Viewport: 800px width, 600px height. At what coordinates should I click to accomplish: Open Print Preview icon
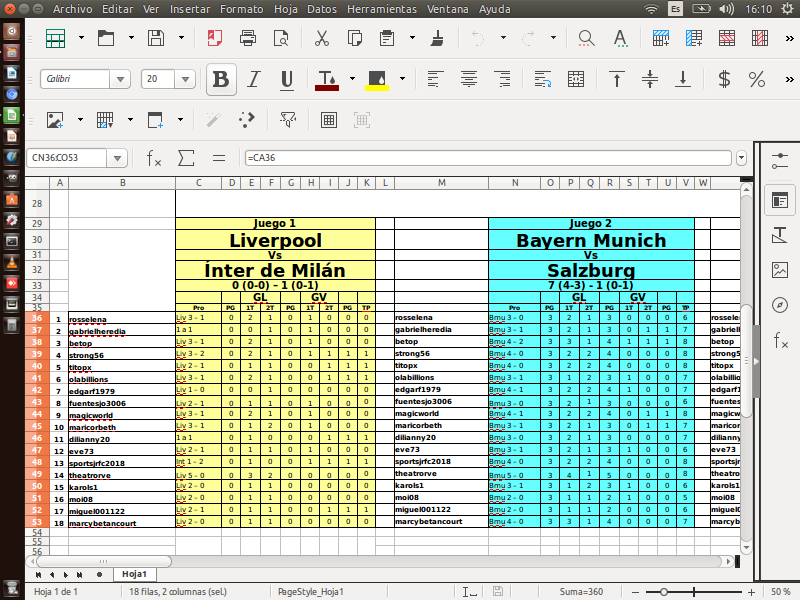coord(281,38)
